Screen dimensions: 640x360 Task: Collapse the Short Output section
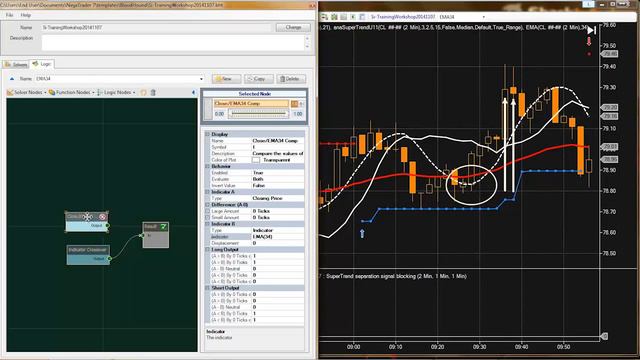[x=207, y=288]
